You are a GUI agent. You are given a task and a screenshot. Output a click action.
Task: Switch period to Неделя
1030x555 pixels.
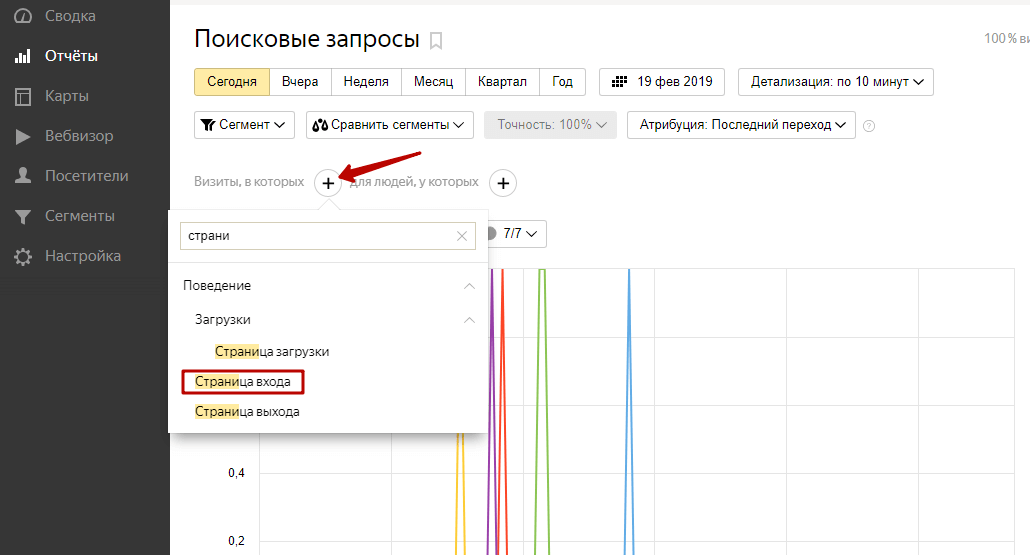[x=366, y=82]
